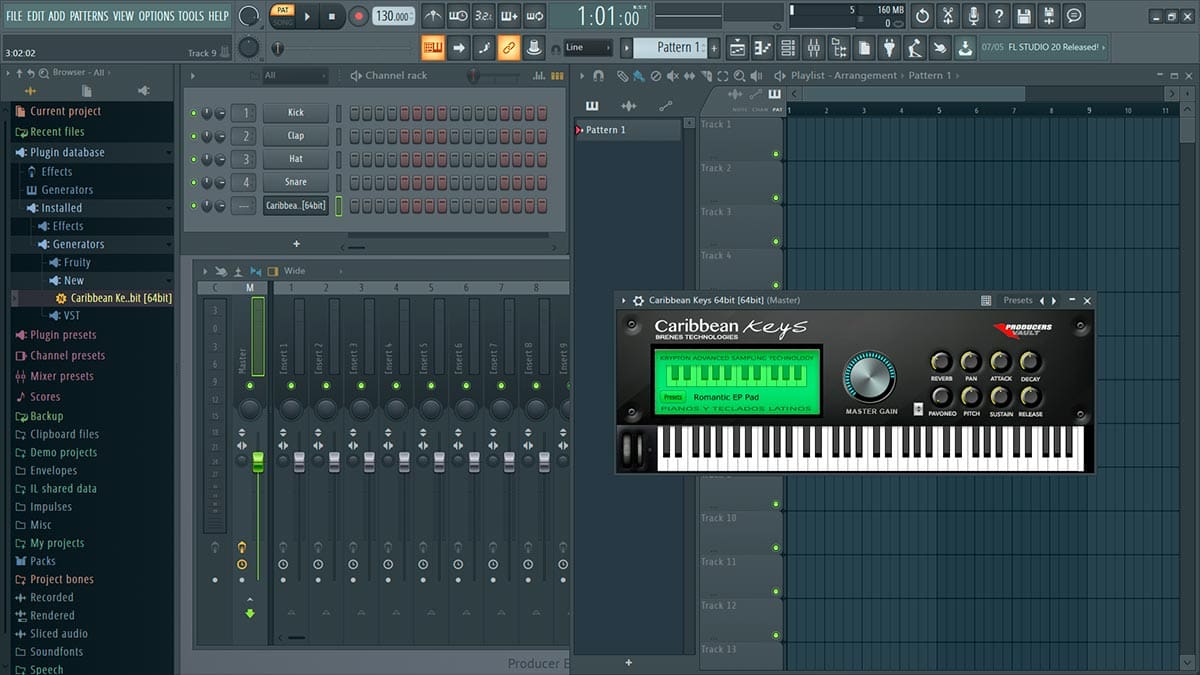Screen dimensions: 1200x675
Task: Enable loop recording in the top toolbar
Action: tap(535, 16)
